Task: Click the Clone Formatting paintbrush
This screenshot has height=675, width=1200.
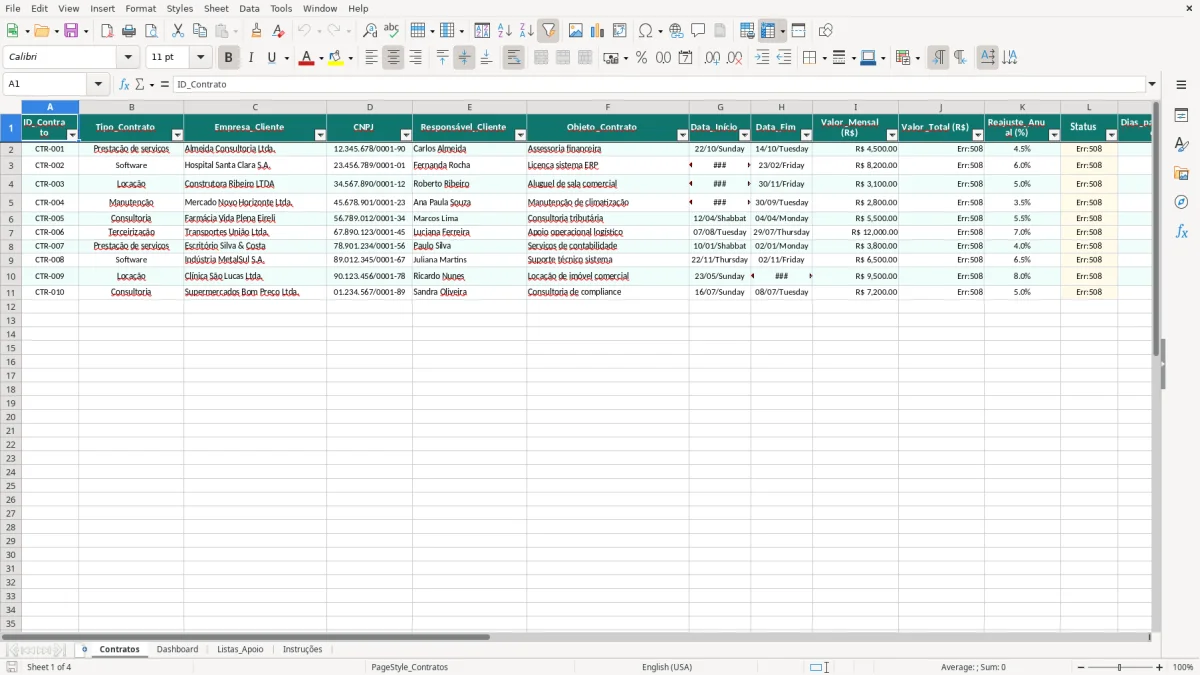Action: click(x=257, y=31)
